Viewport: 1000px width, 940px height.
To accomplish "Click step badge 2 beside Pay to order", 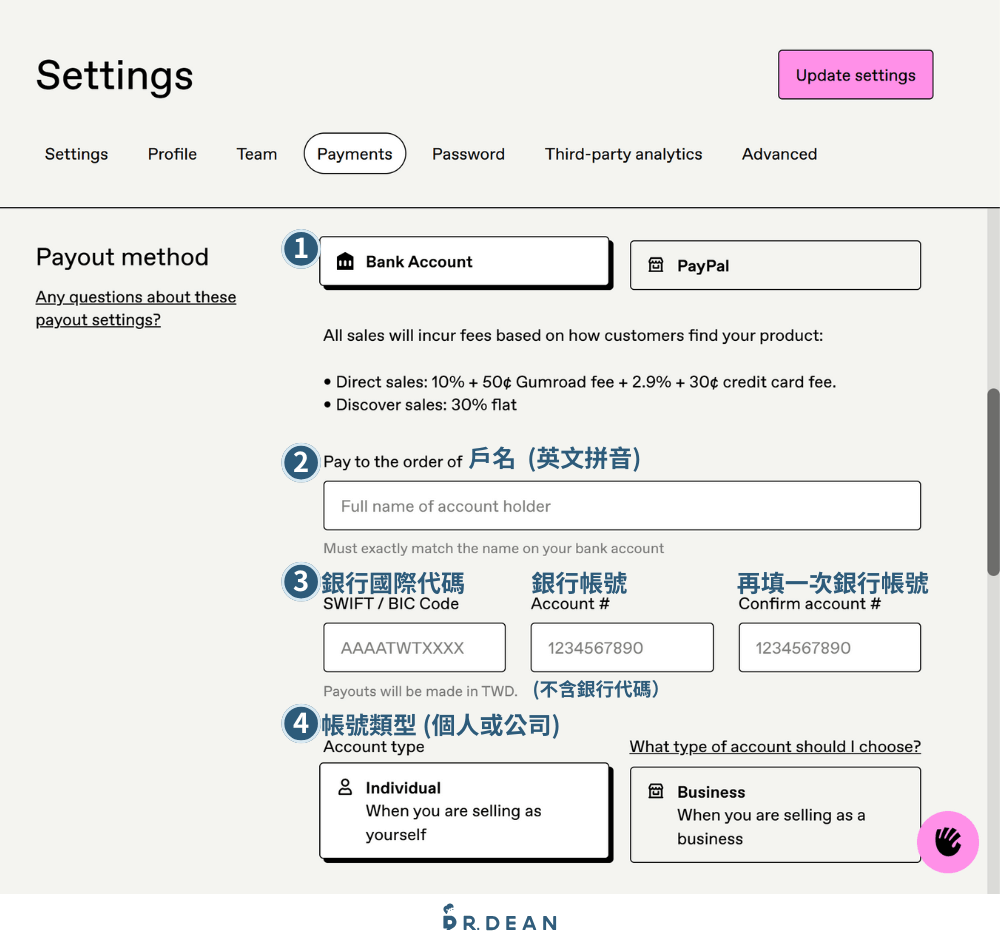I will pos(300,462).
